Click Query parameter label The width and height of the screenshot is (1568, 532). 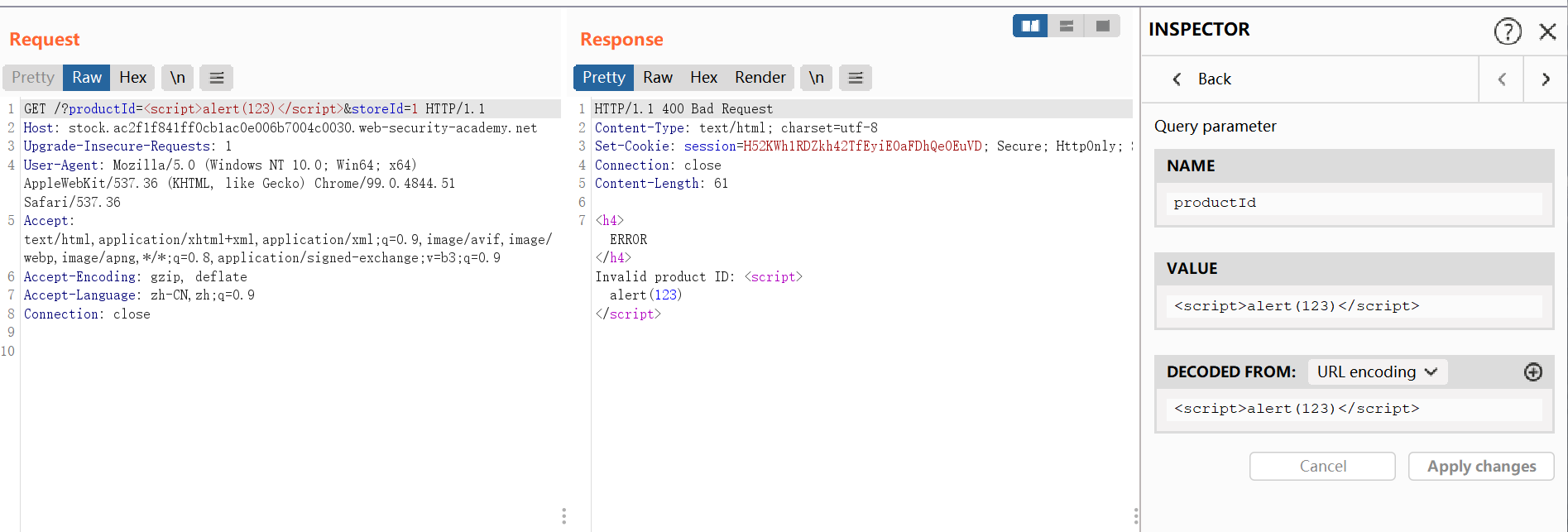pyautogui.click(x=1215, y=127)
